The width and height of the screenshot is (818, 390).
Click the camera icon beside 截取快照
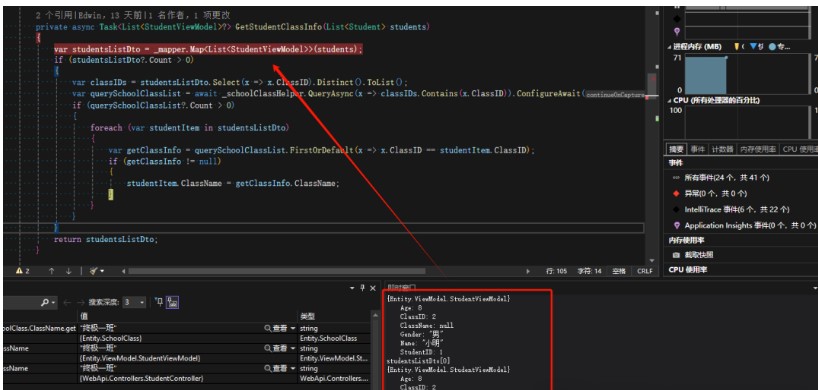point(677,255)
